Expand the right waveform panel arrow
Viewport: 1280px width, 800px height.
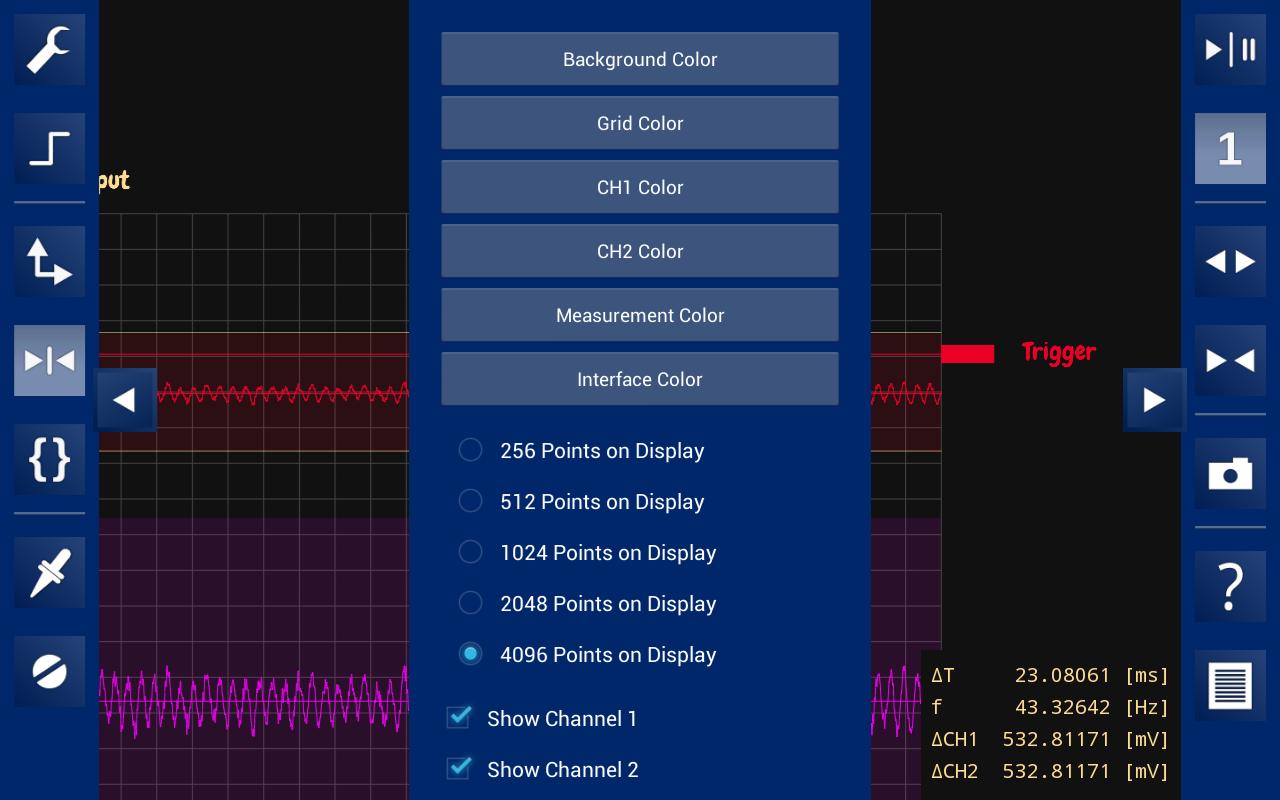(x=1154, y=399)
